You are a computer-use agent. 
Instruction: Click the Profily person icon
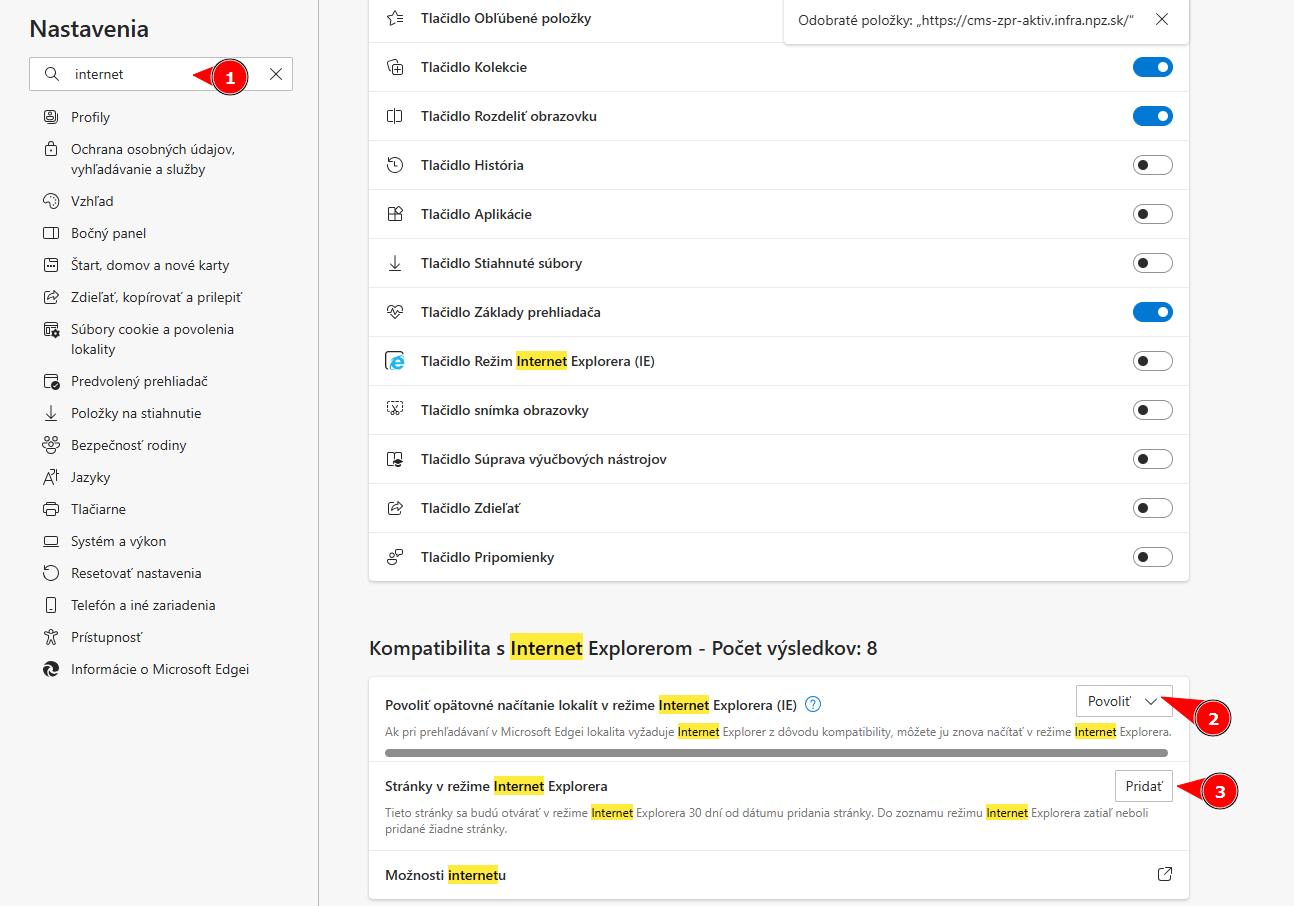point(51,117)
